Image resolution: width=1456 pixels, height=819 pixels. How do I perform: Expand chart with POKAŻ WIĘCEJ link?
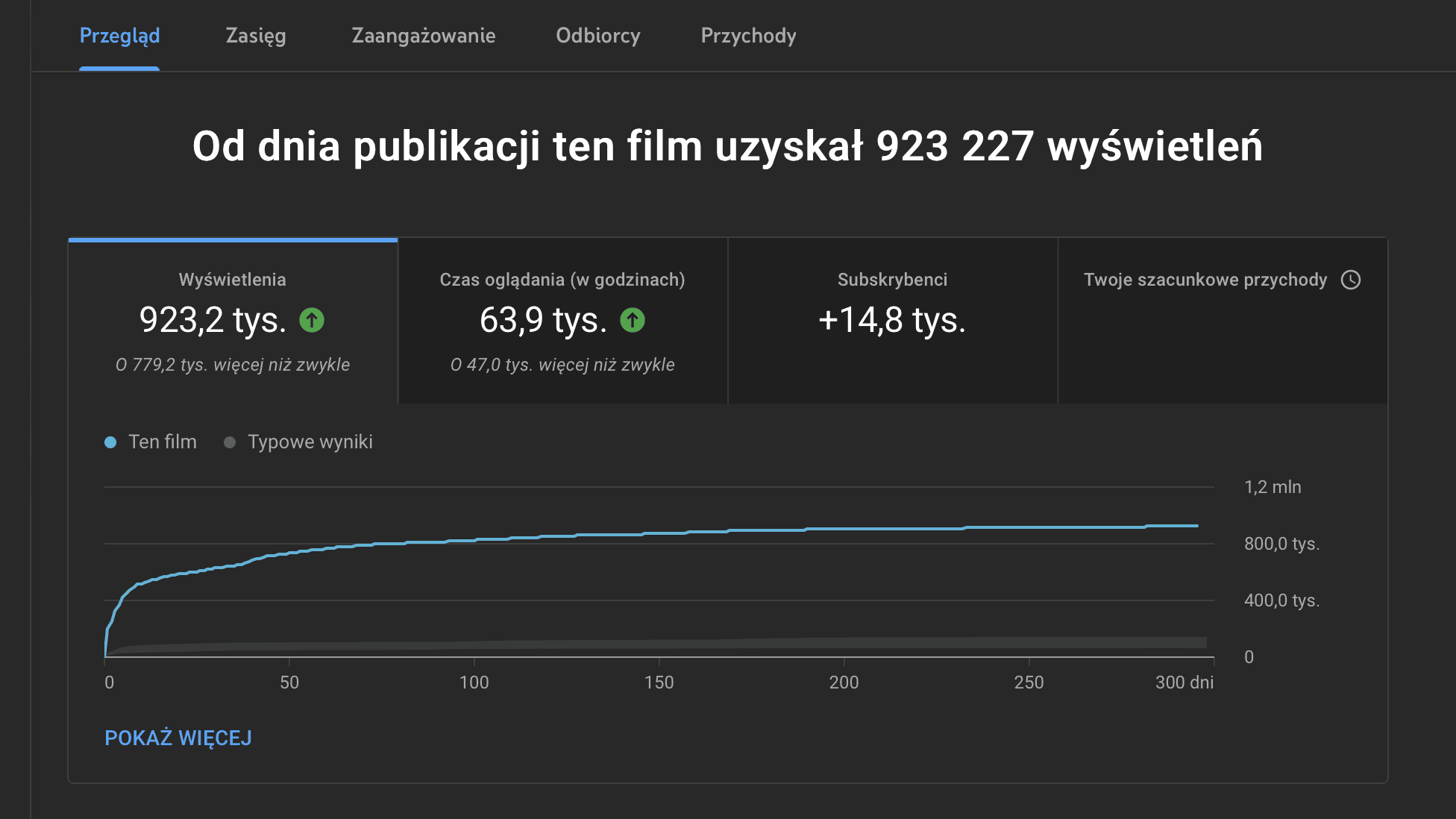(x=178, y=738)
